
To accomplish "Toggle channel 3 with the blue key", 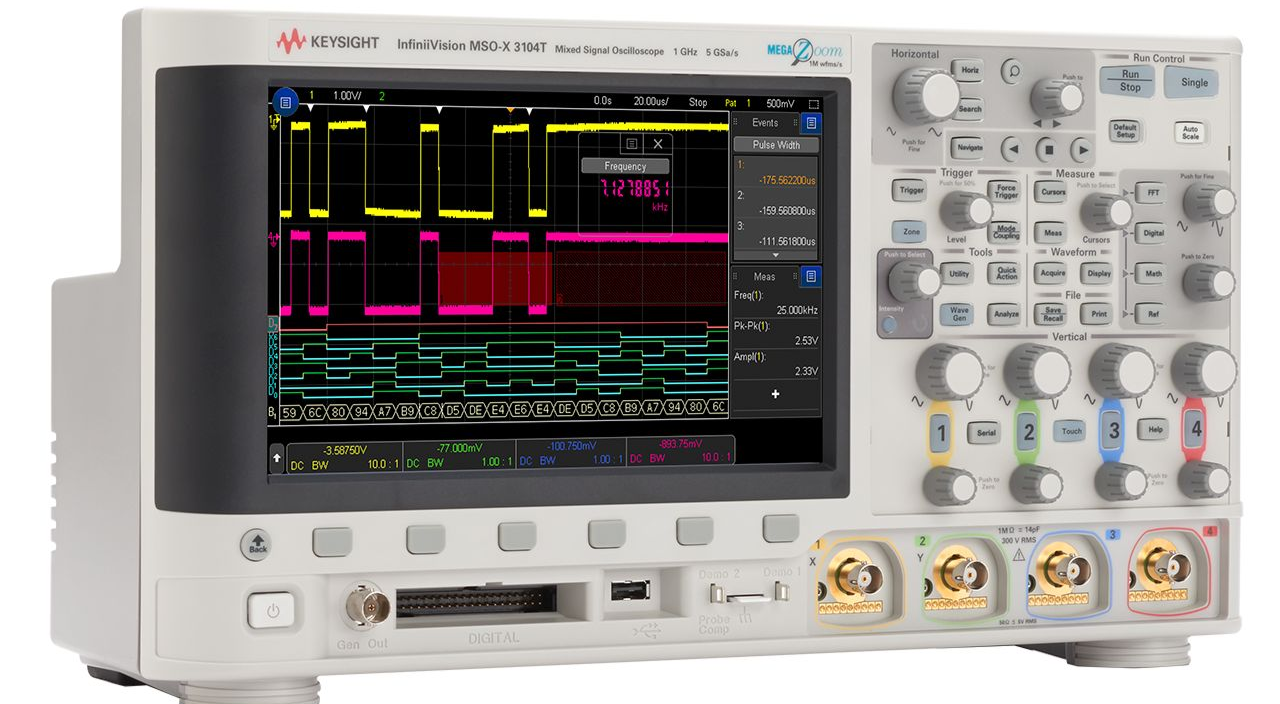I will pos(1113,432).
